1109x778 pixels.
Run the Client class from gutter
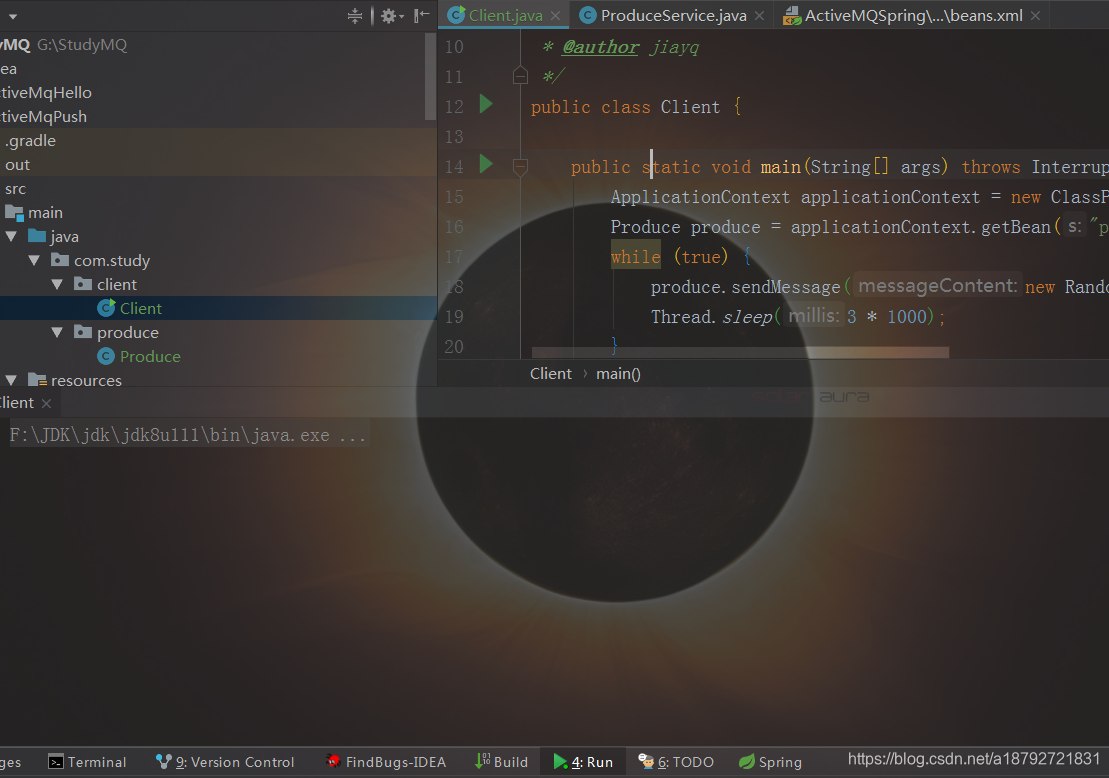click(486, 105)
